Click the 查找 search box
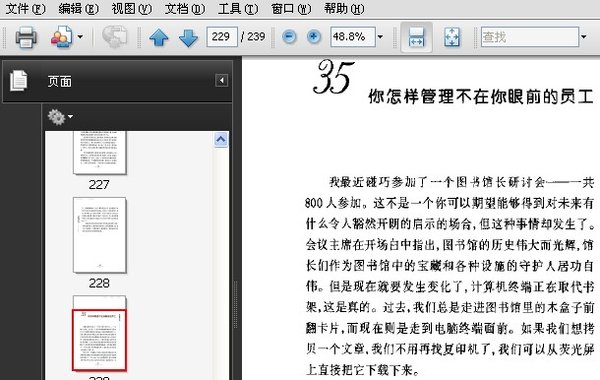Viewport: 600px width, 380px height. 530,37
